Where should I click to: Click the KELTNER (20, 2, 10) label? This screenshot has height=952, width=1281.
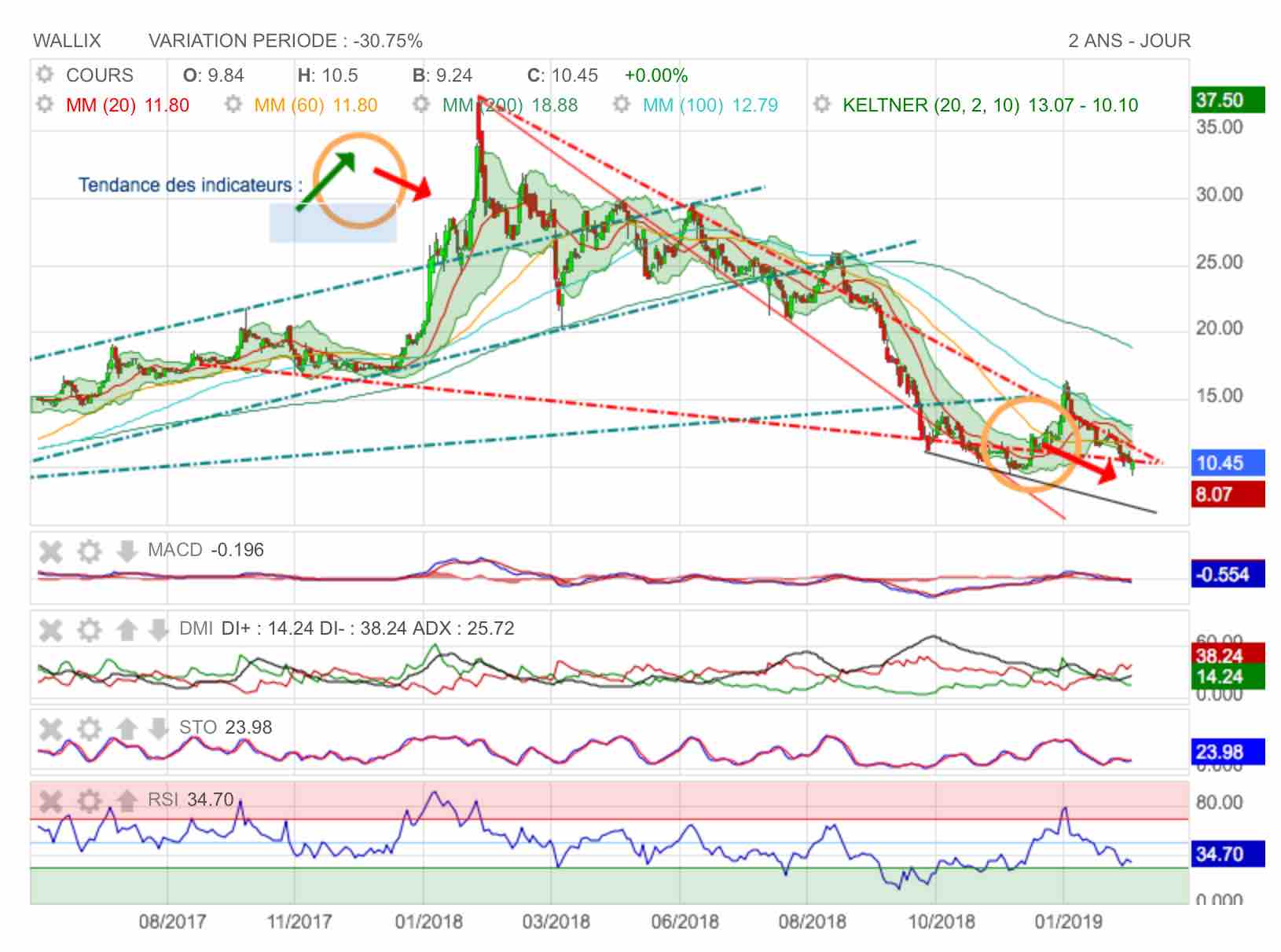click(990, 105)
